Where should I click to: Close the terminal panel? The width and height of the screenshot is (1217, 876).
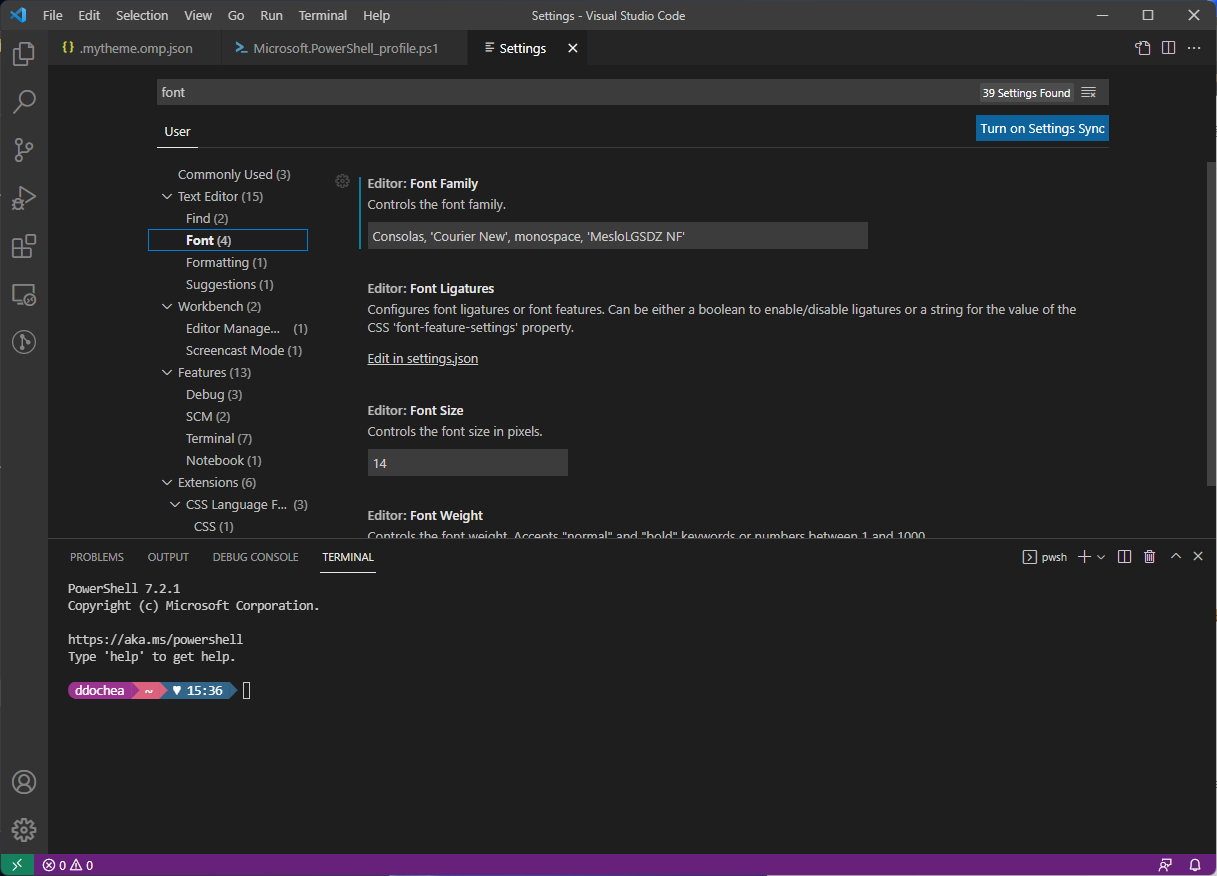click(1198, 557)
